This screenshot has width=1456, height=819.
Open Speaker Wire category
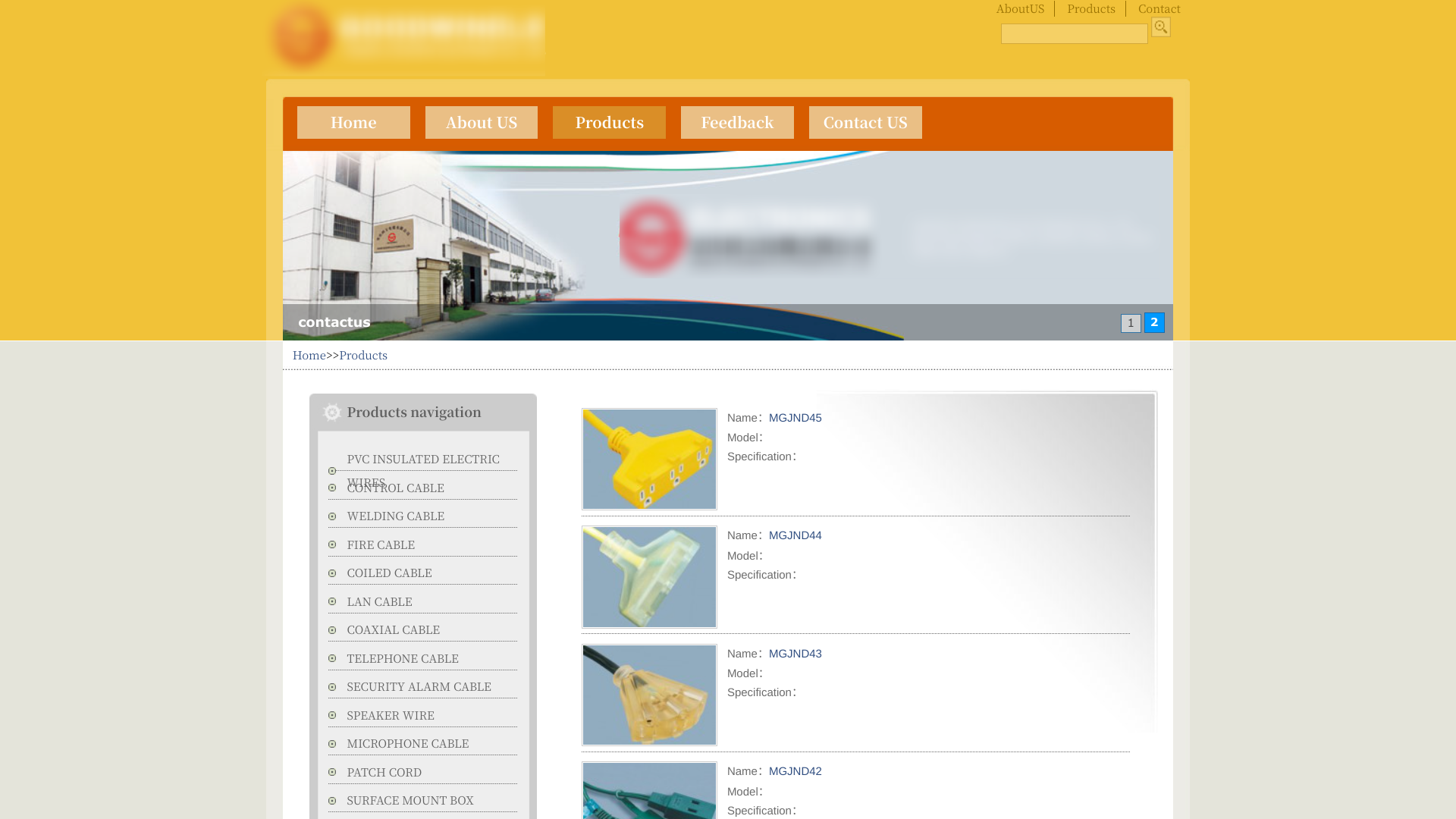tap(391, 716)
